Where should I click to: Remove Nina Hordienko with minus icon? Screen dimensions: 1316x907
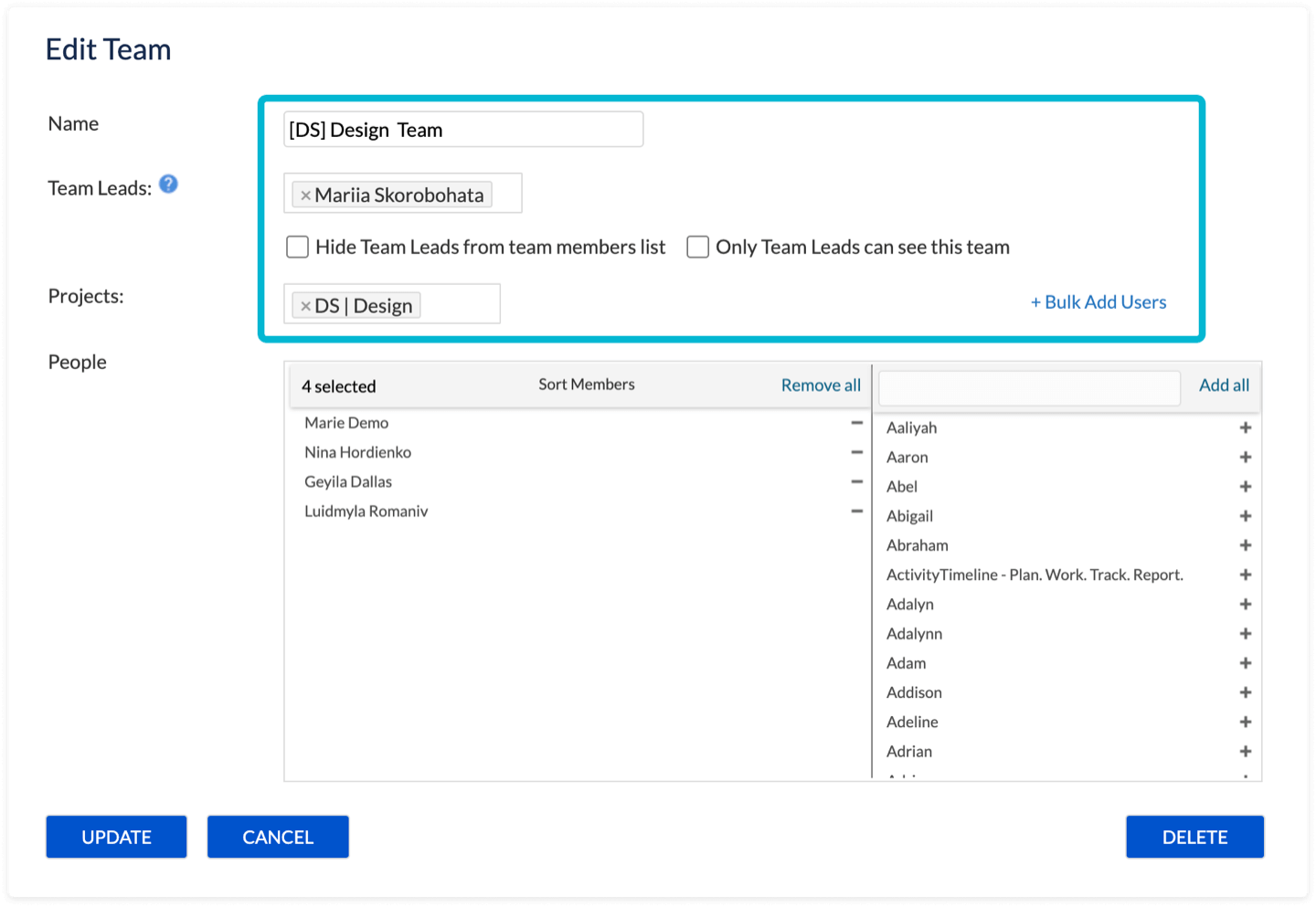click(x=856, y=452)
